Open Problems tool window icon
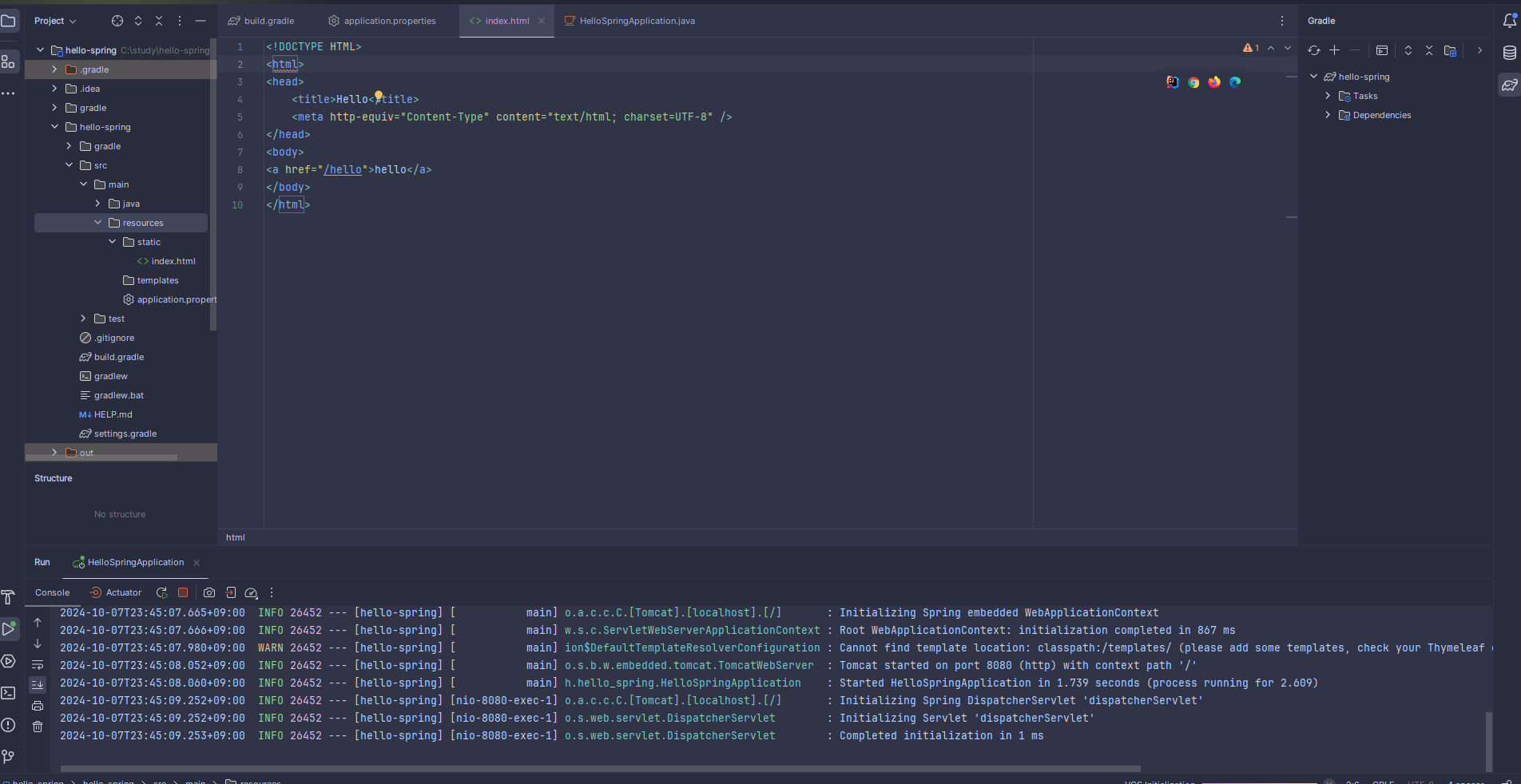The image size is (1521, 784). [x=9, y=725]
